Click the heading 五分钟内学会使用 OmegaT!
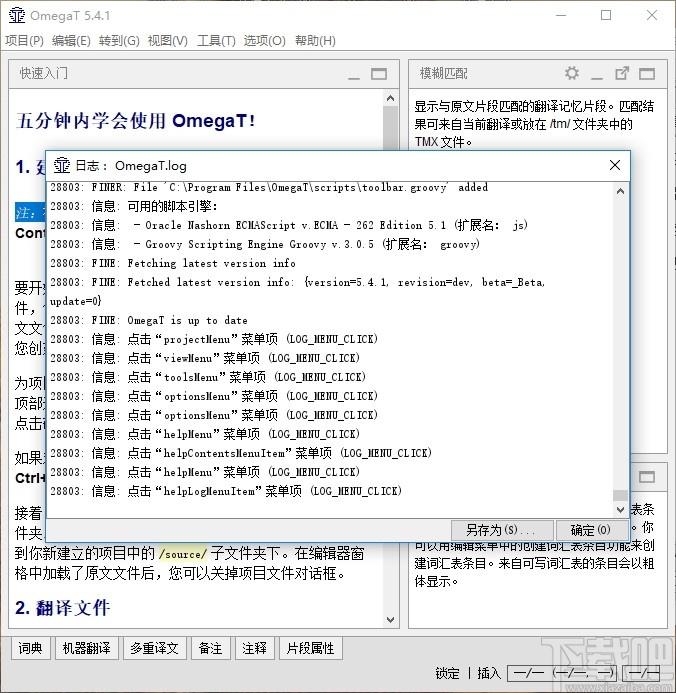 pyautogui.click(x=136, y=121)
